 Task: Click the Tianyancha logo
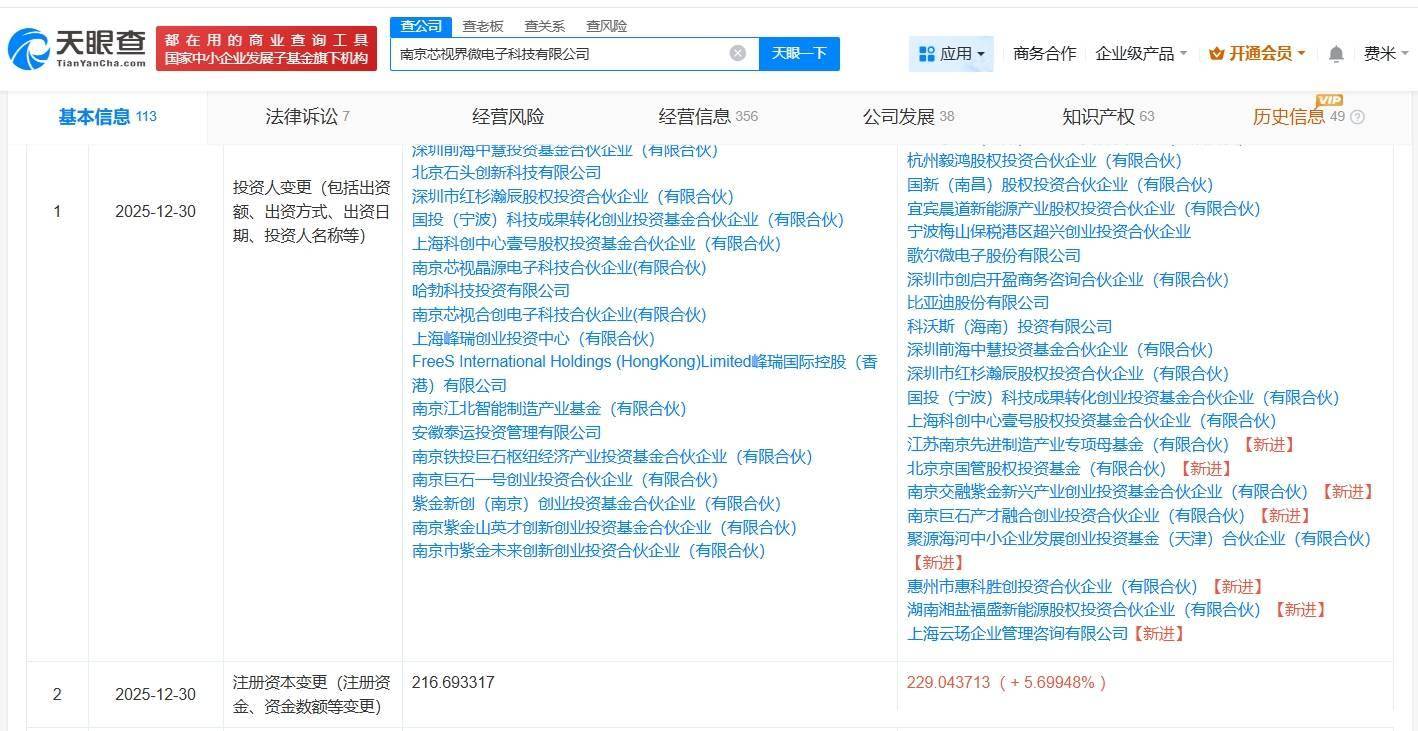click(x=76, y=48)
